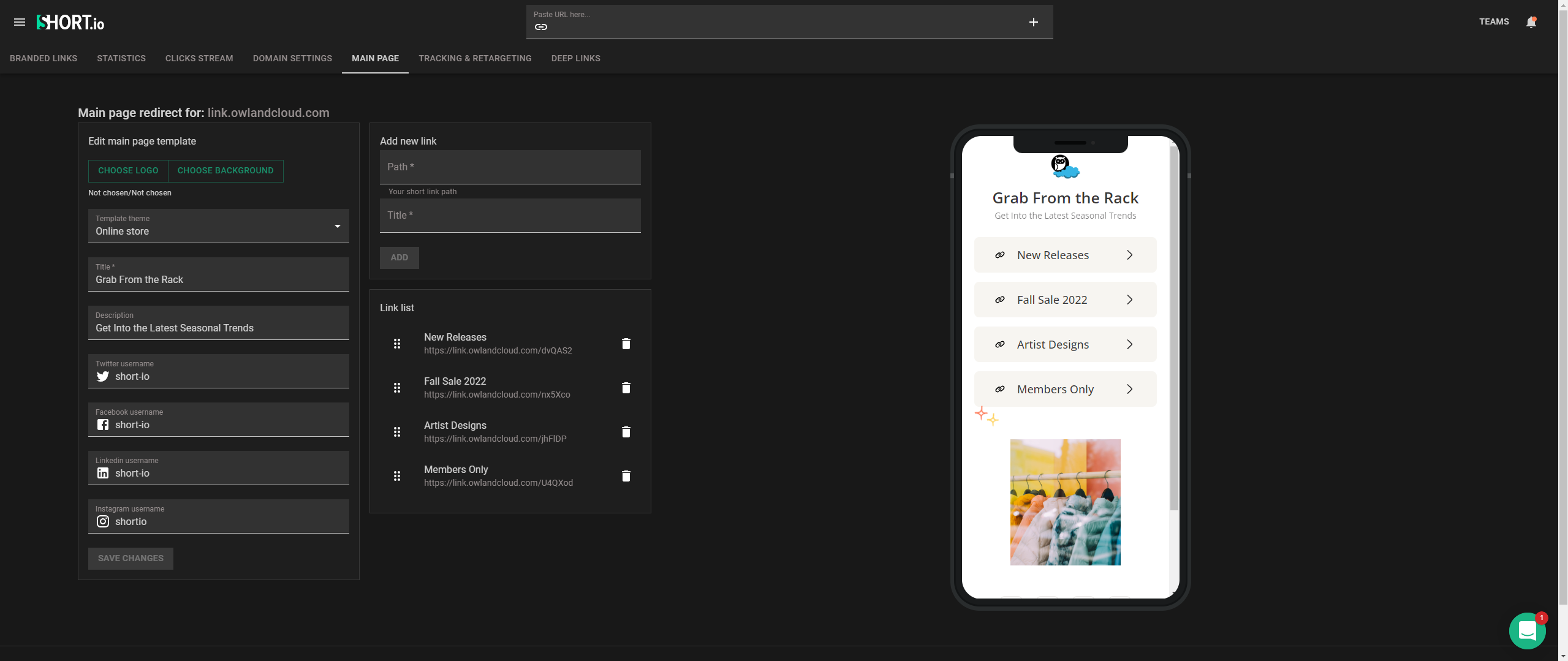The width and height of the screenshot is (1568, 661).
Task: Click owl logo in phone preview
Action: click(1065, 167)
